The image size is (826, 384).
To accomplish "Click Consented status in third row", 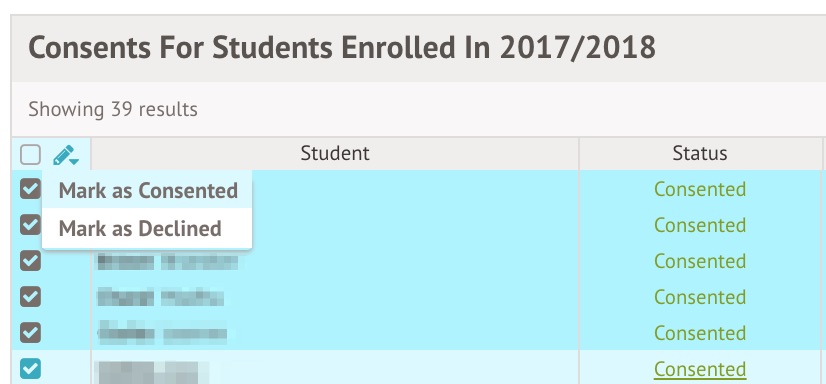I will click(x=700, y=261).
